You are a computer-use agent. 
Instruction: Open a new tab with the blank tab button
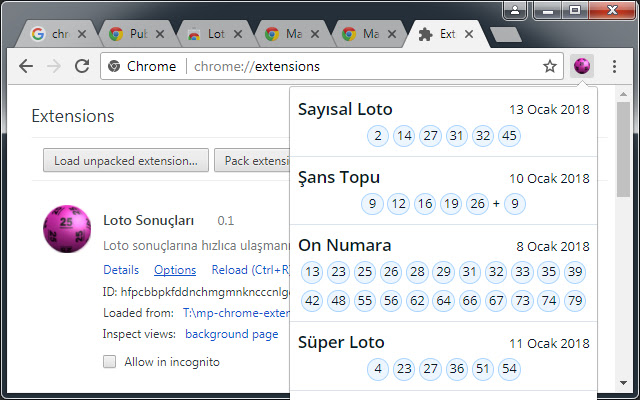(x=506, y=35)
